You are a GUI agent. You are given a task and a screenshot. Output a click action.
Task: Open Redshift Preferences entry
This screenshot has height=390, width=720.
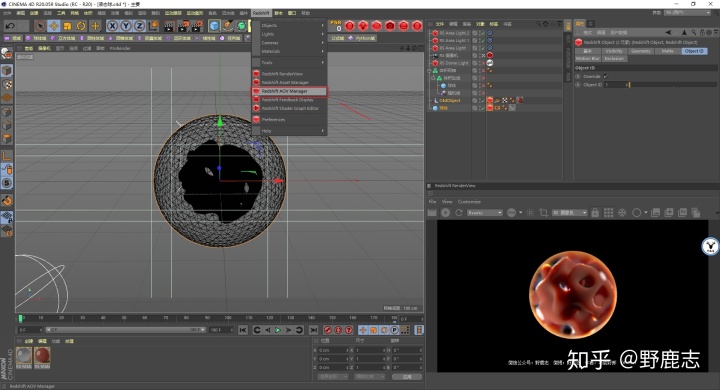290,119
